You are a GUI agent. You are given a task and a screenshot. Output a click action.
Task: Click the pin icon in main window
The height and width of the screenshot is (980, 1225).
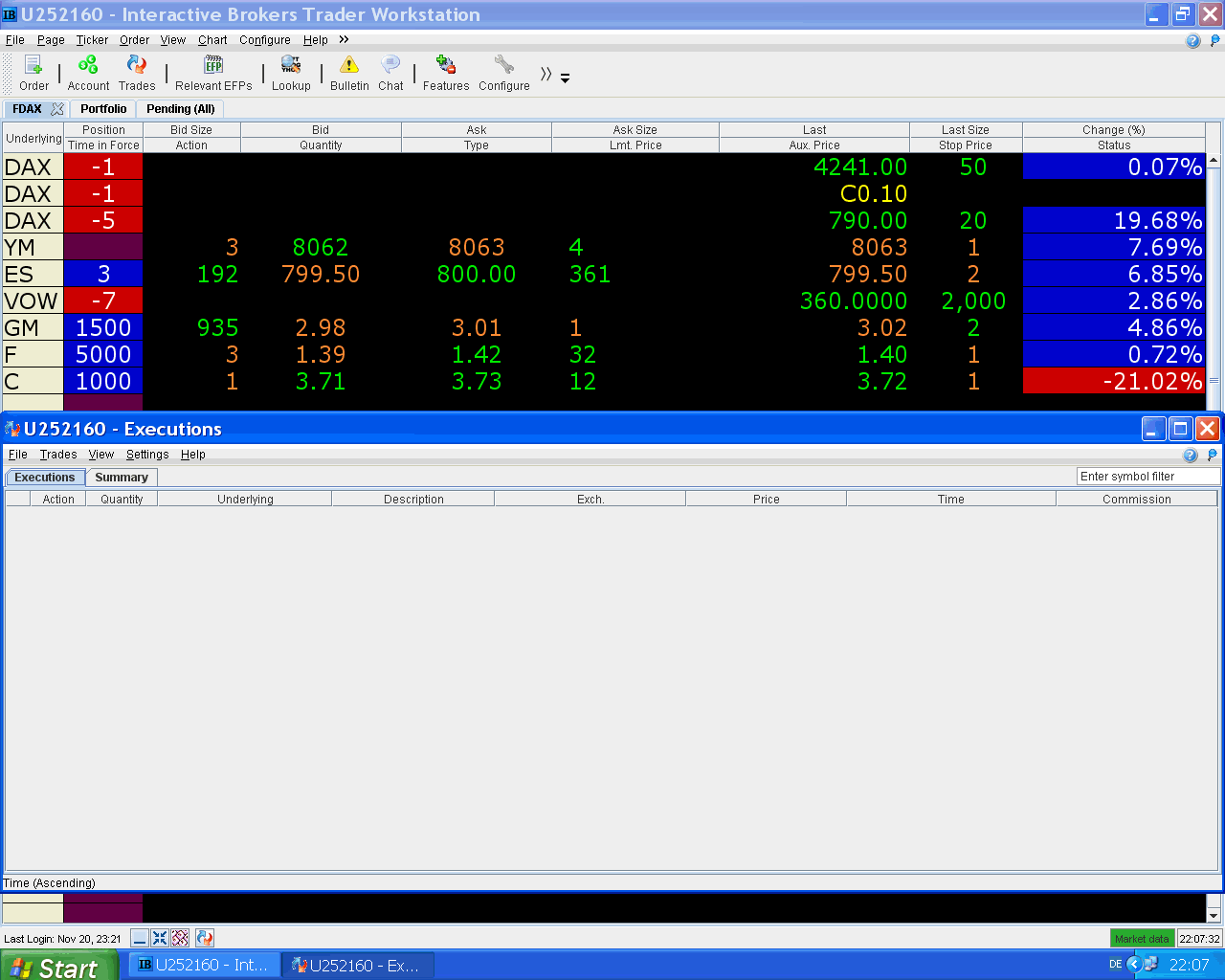click(1214, 40)
